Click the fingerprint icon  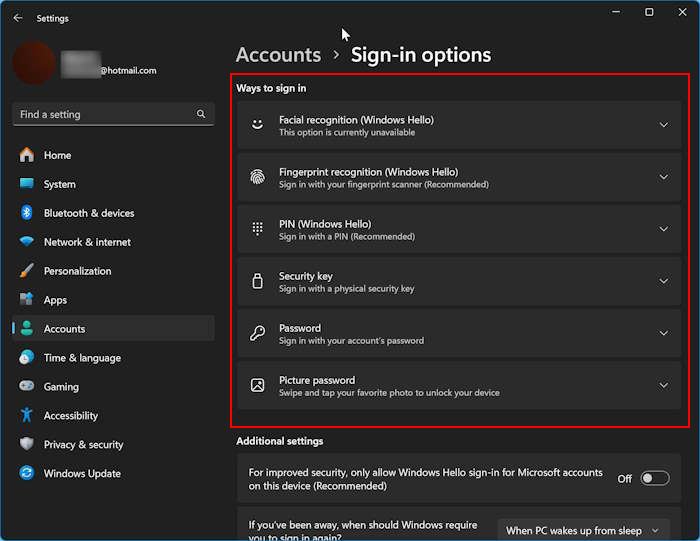coord(258,177)
